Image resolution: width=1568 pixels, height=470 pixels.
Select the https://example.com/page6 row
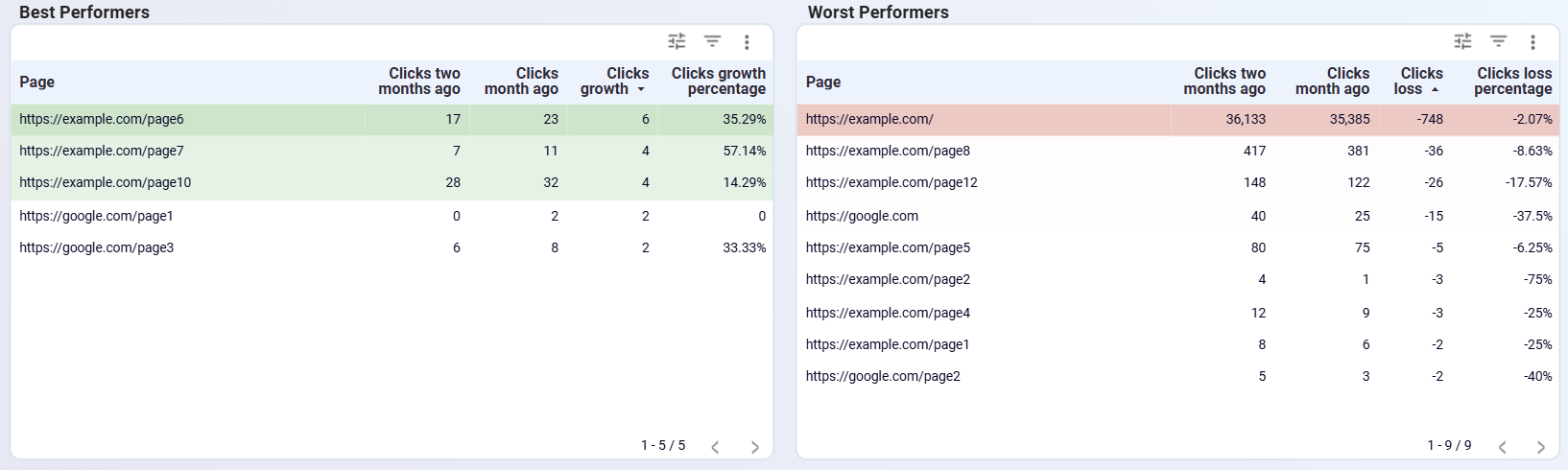tap(102, 120)
